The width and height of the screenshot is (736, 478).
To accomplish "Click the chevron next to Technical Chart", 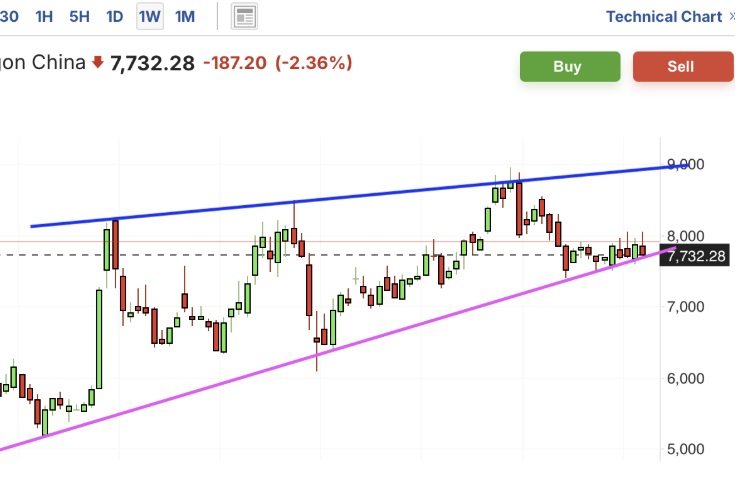I will pyautogui.click(x=731, y=16).
